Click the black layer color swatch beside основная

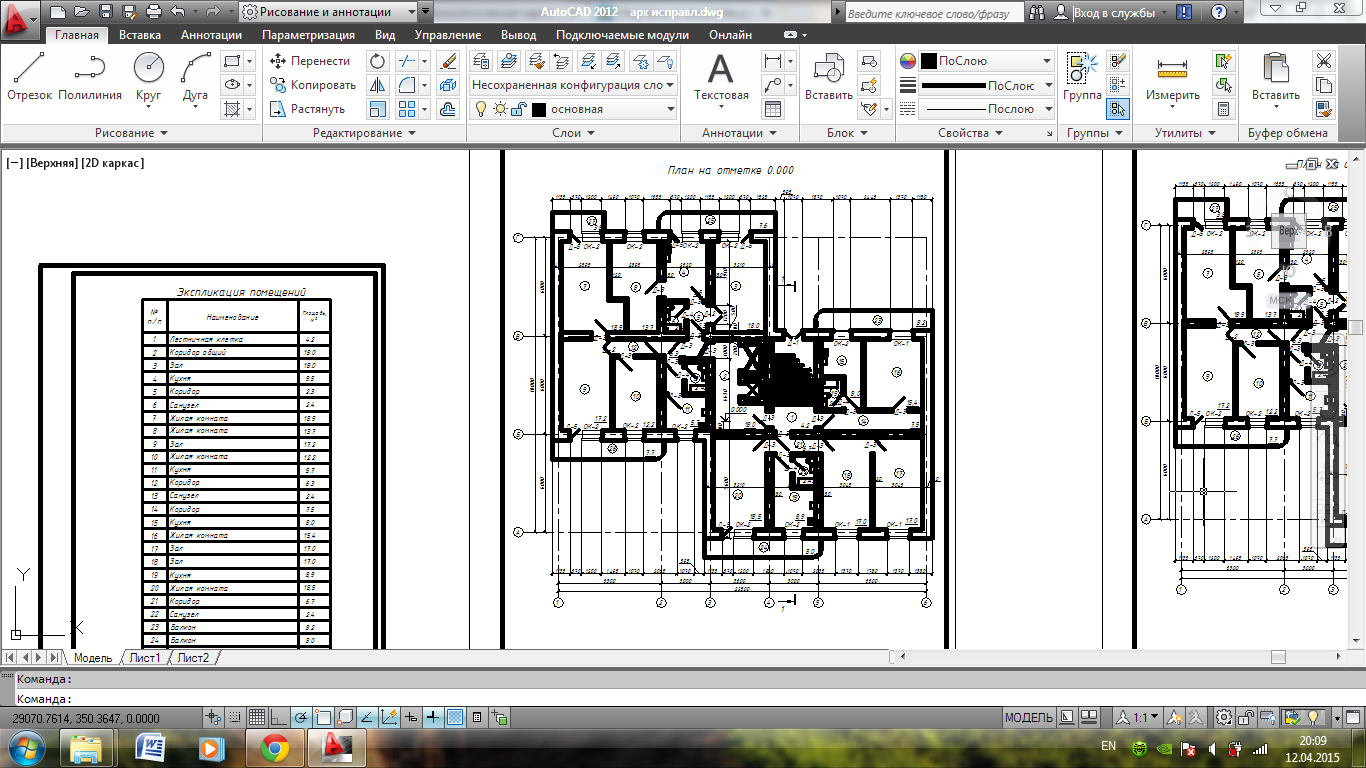[539, 109]
